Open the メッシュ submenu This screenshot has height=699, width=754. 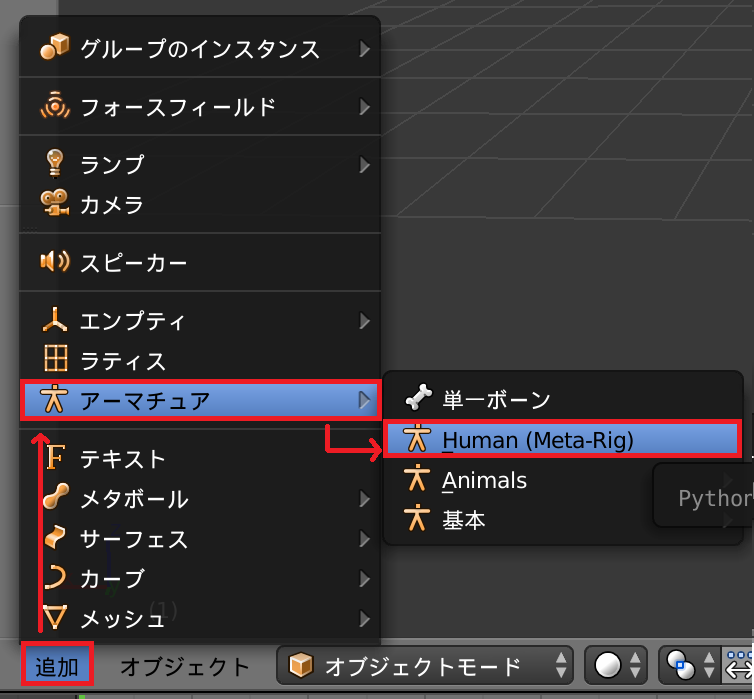coord(200,619)
